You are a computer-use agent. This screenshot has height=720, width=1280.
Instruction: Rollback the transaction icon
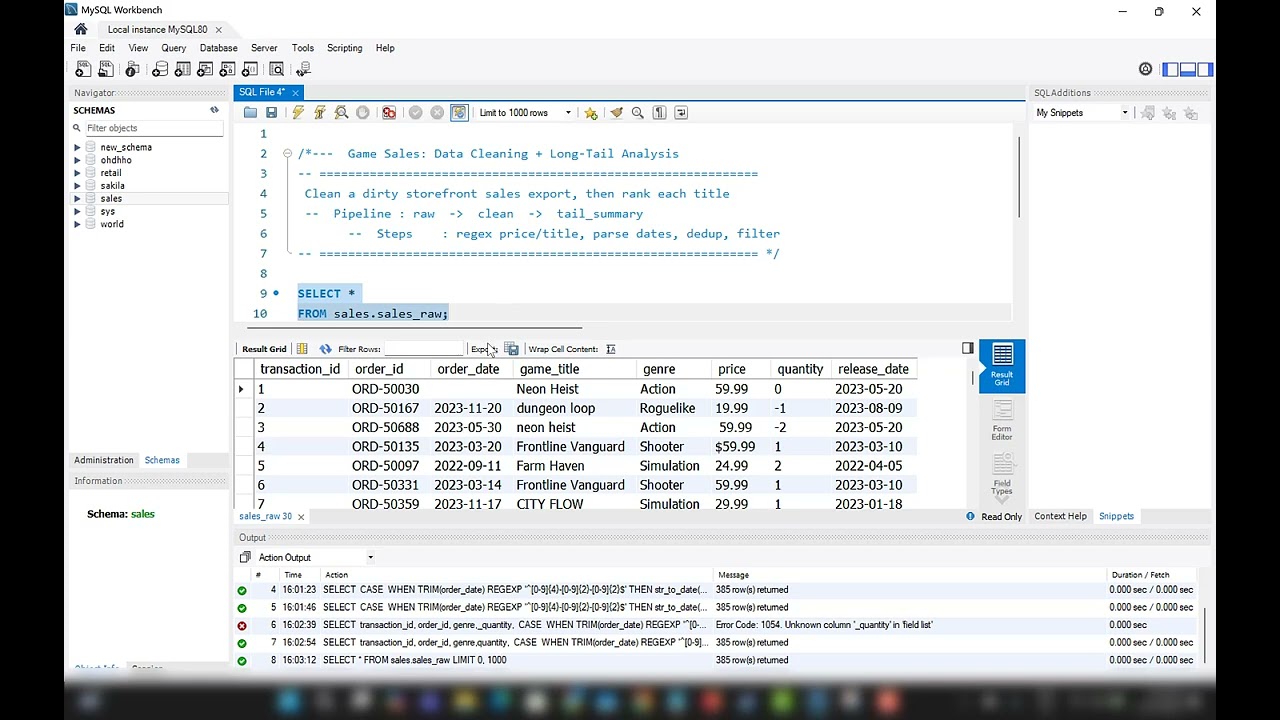(437, 113)
